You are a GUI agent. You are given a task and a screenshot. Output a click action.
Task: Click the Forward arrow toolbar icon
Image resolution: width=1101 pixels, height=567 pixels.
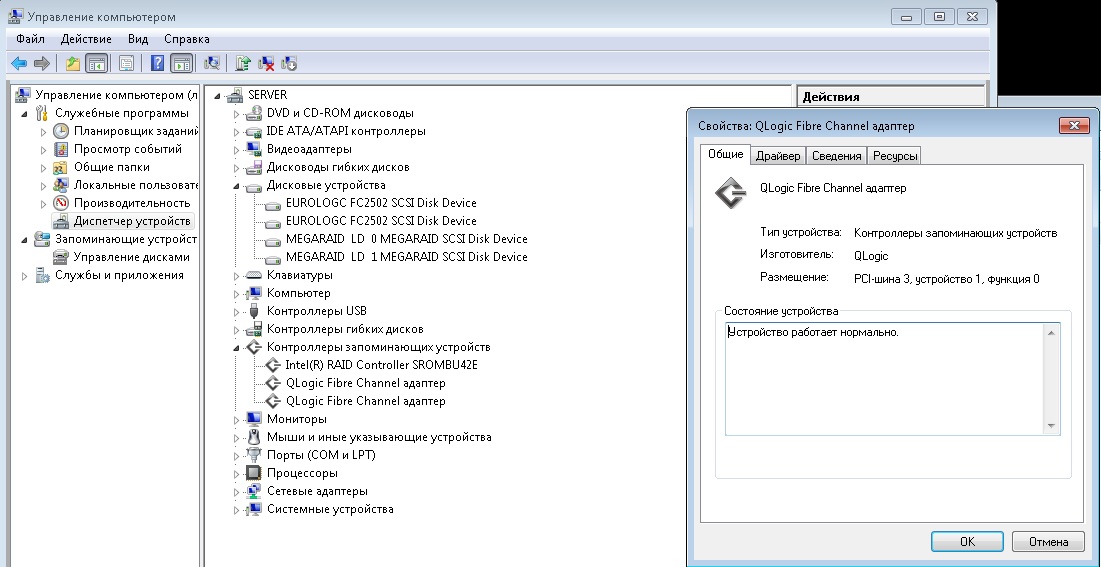pos(42,64)
